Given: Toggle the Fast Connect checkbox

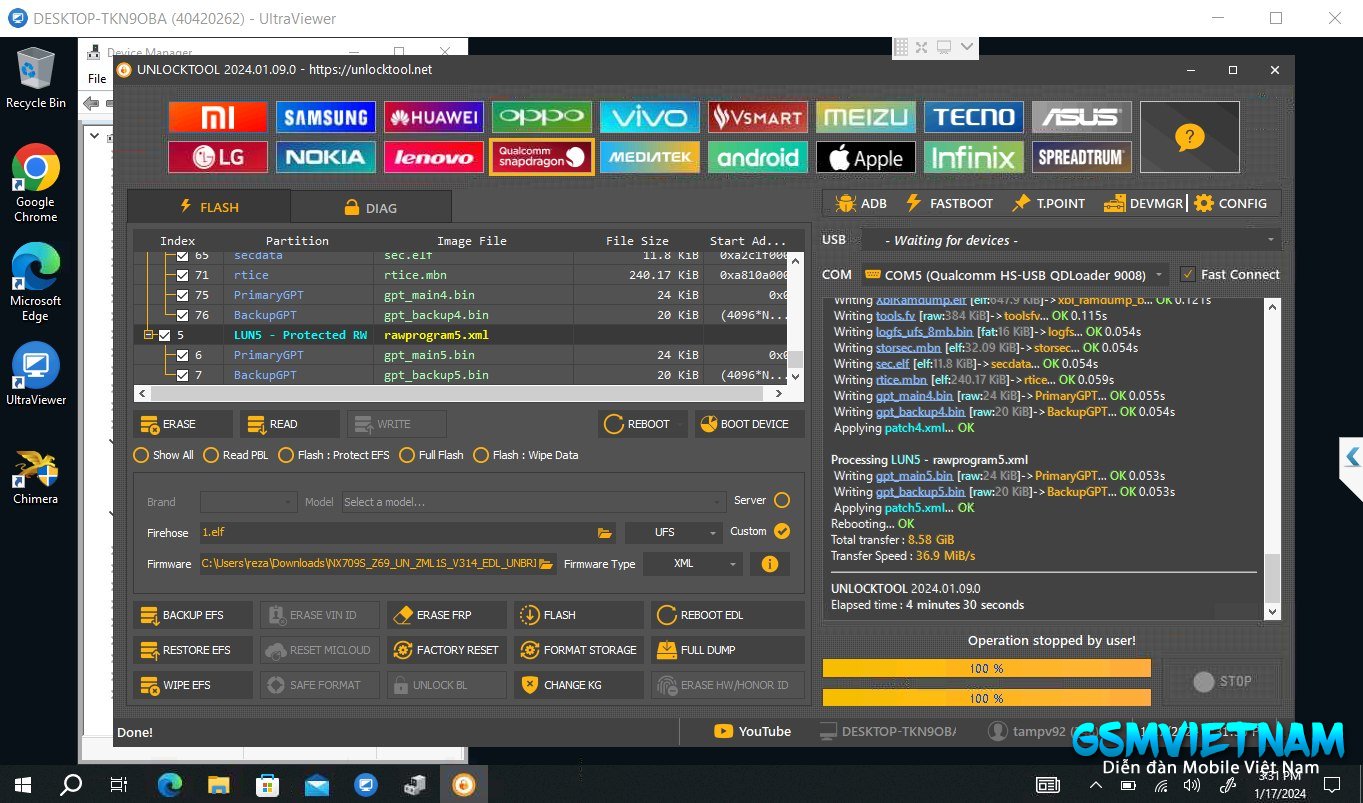Looking at the screenshot, I should point(1188,274).
